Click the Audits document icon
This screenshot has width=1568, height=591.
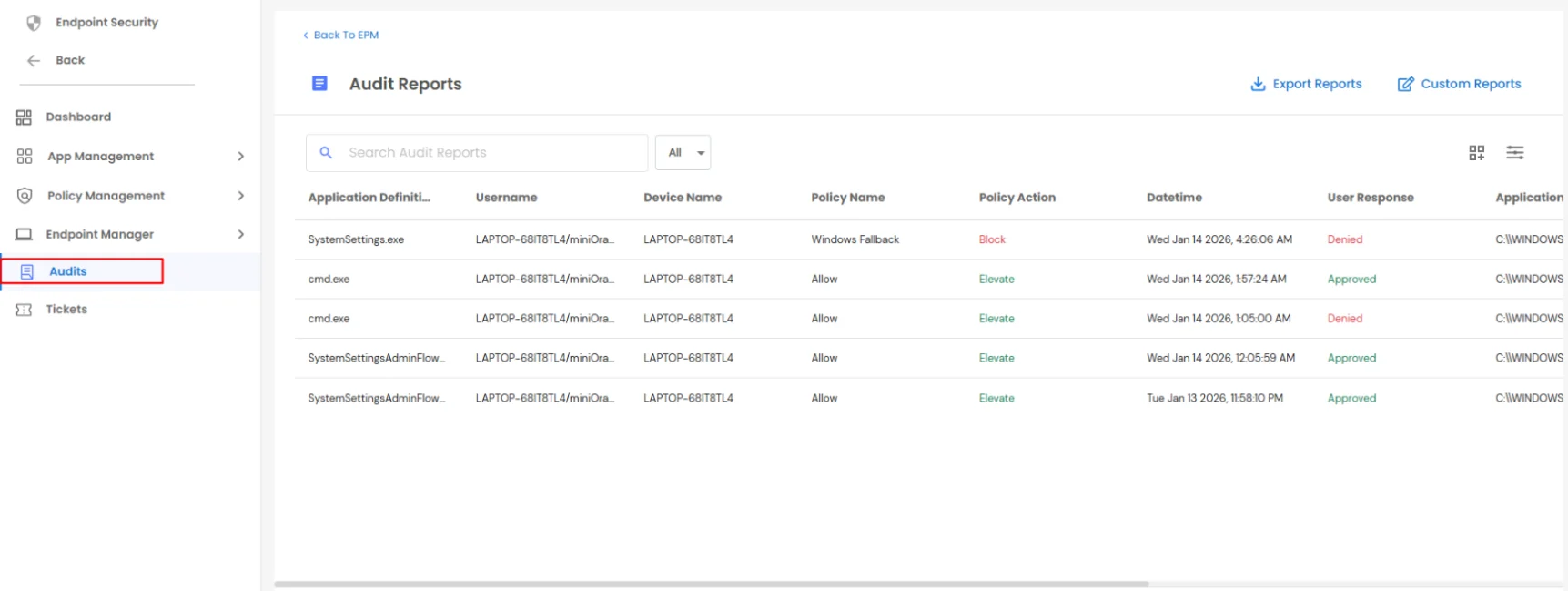27,272
